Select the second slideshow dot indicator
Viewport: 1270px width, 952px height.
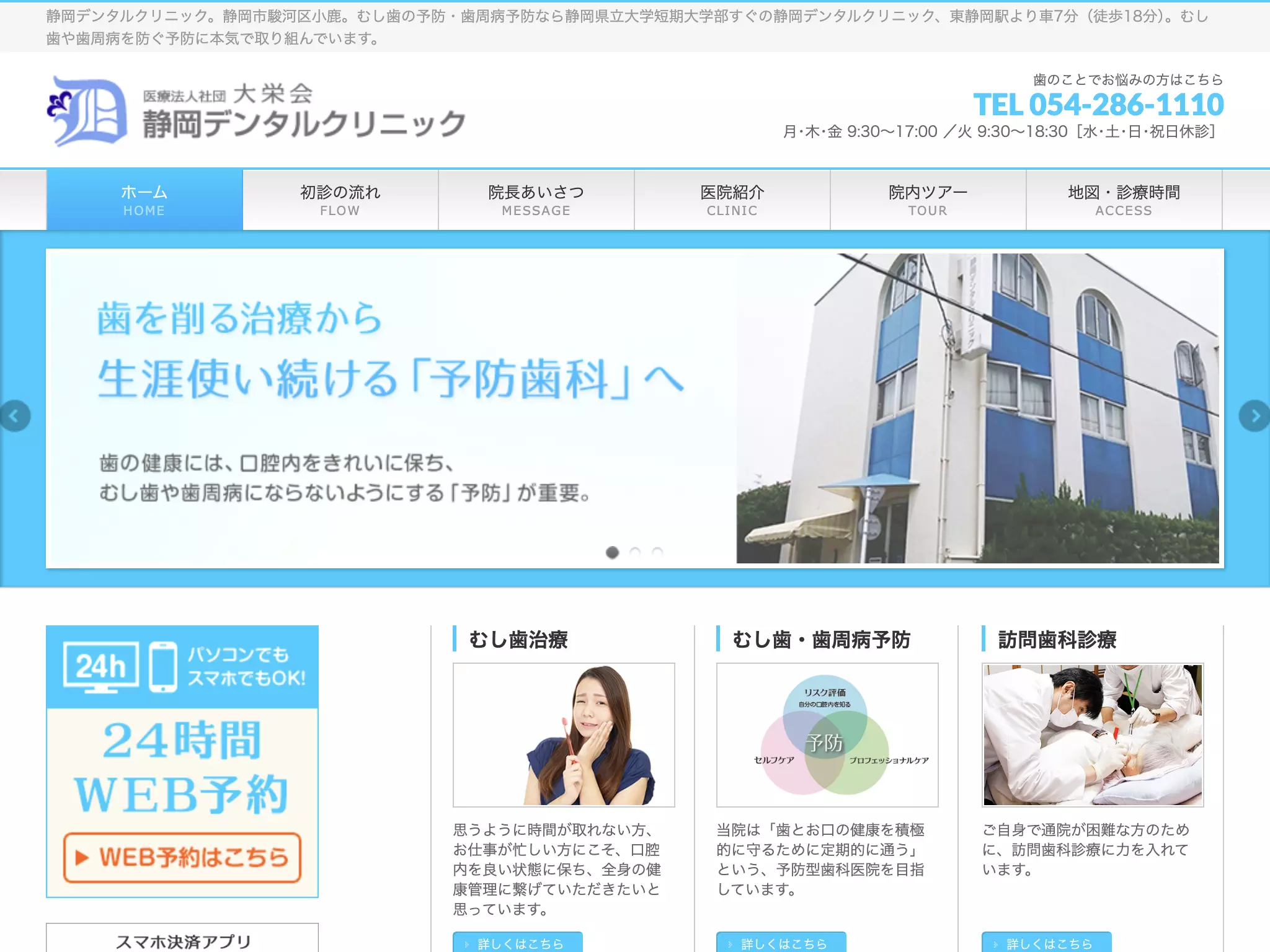click(635, 552)
